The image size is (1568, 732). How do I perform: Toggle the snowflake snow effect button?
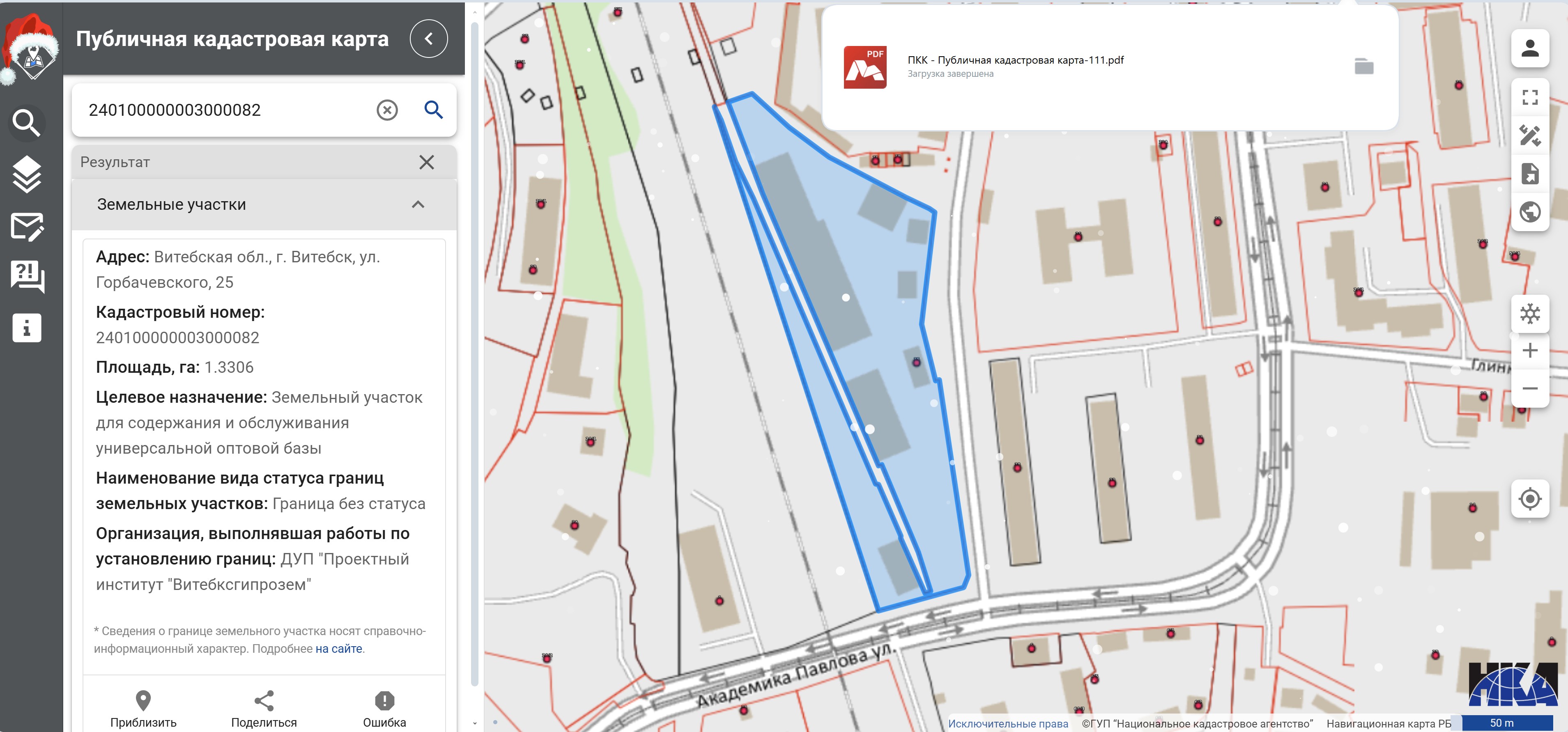point(1530,314)
